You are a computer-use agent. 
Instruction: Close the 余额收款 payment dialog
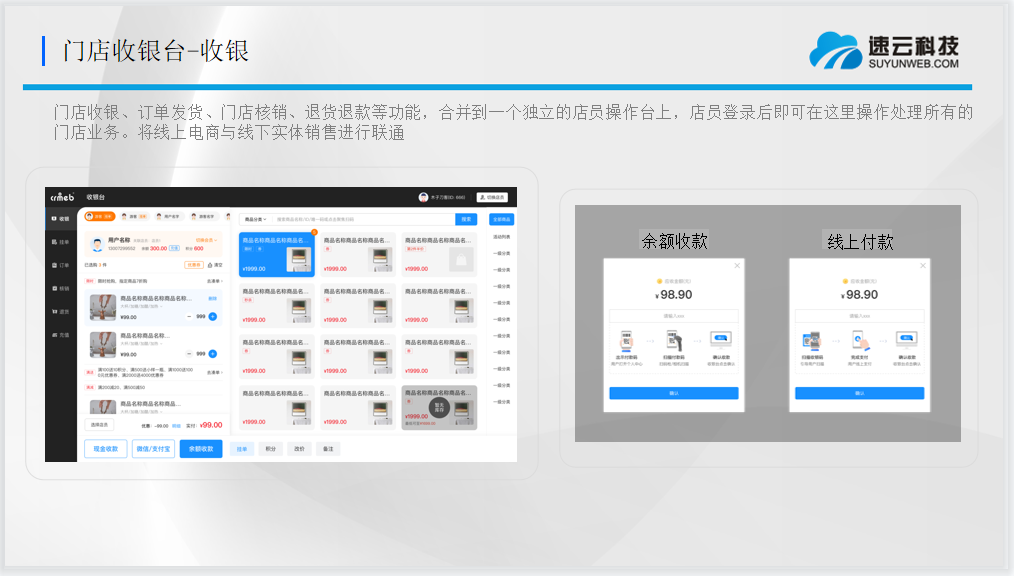737,266
